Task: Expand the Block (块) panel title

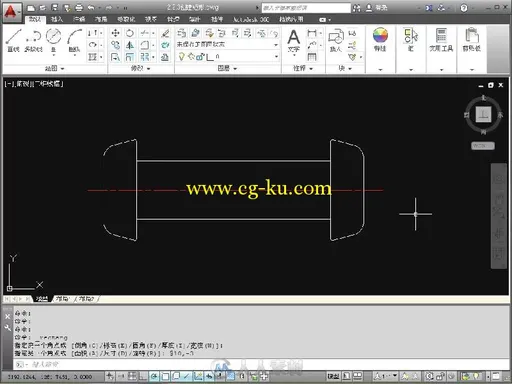Action: [345, 68]
